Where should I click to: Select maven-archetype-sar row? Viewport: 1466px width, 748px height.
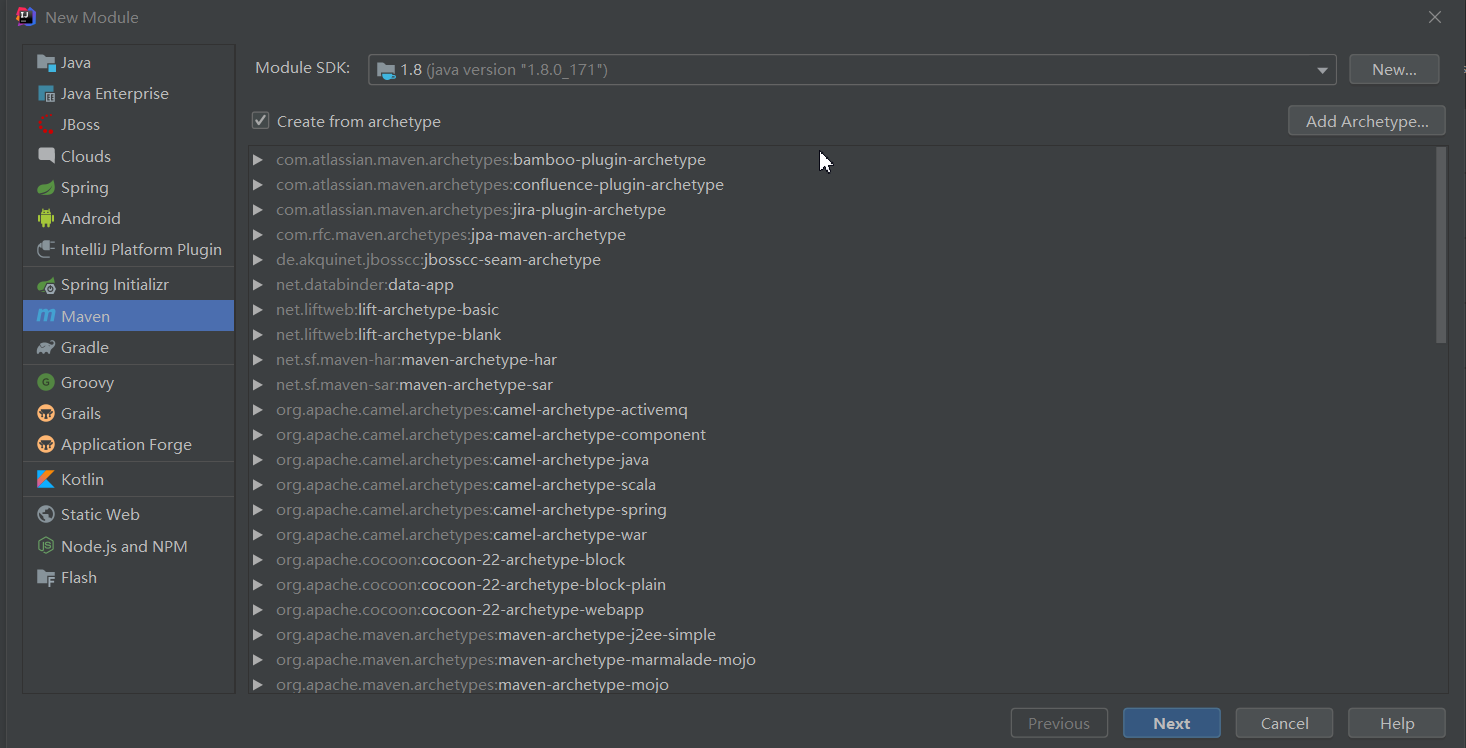[842, 385]
